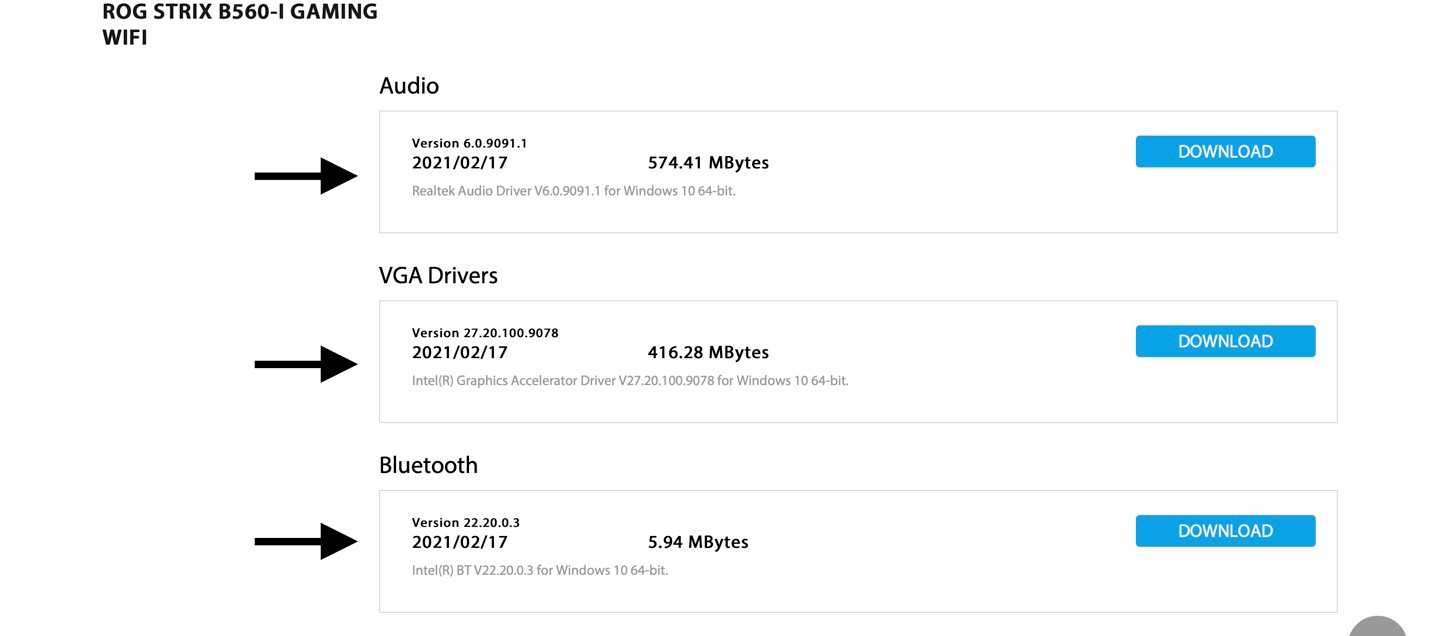Click the 416.28 MBytes file size
The image size is (1440, 636).
coord(708,353)
